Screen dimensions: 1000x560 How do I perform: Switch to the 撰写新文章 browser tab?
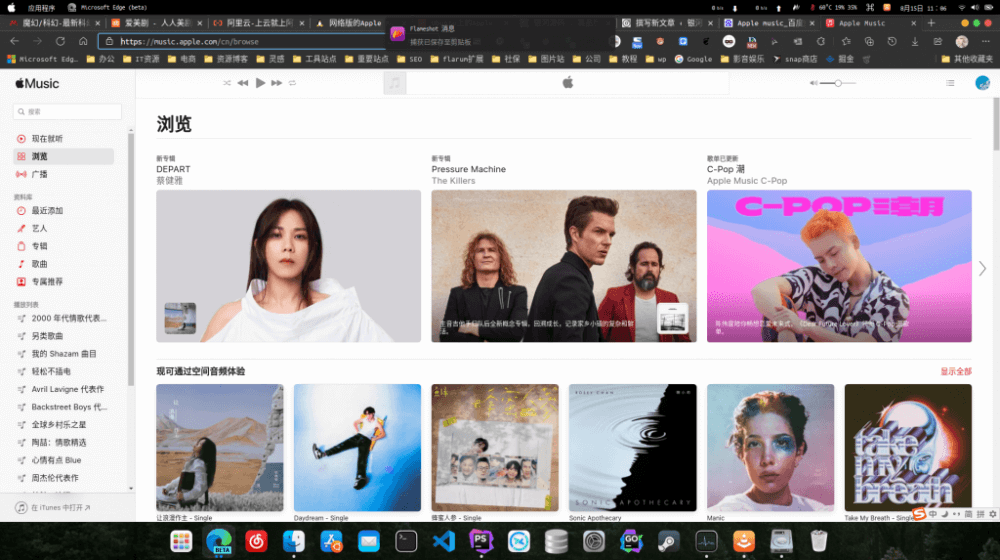pyautogui.click(x=666, y=23)
